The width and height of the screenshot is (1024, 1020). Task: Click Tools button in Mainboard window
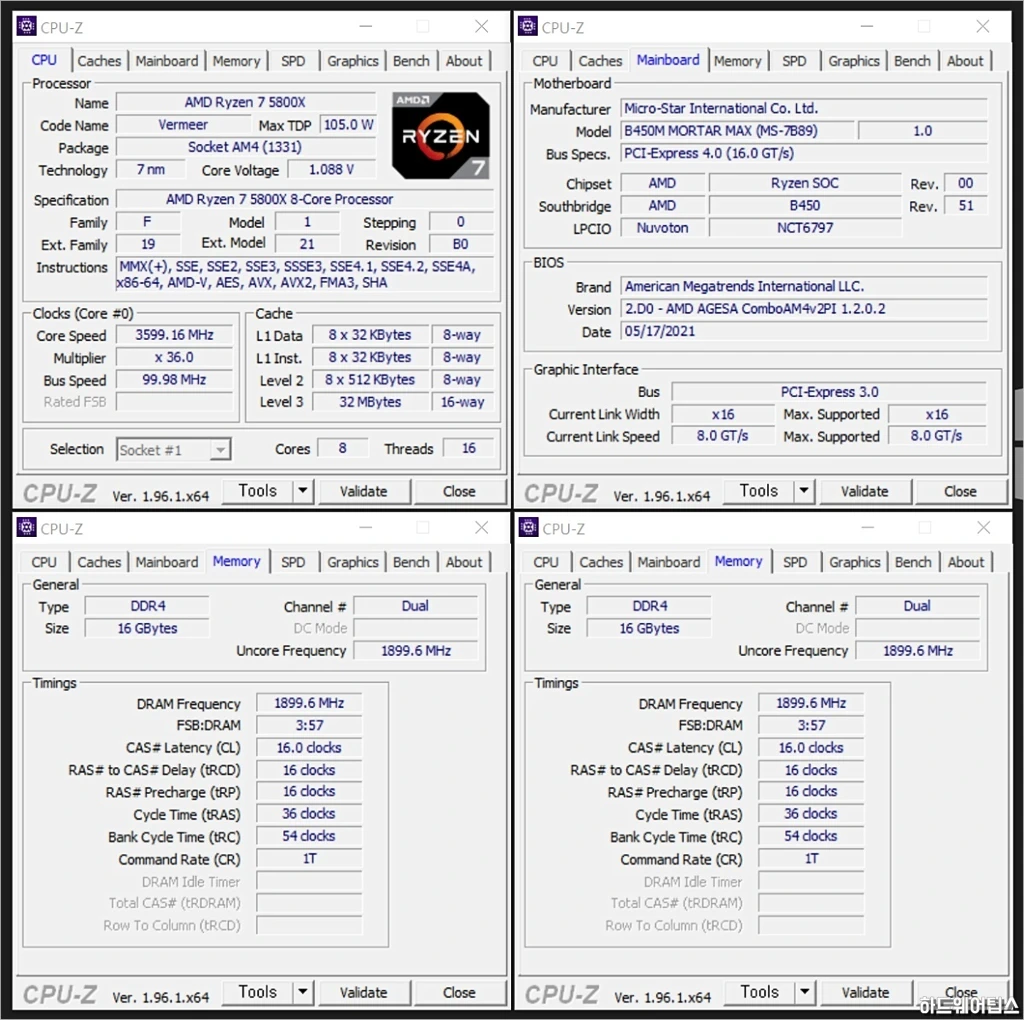[759, 490]
